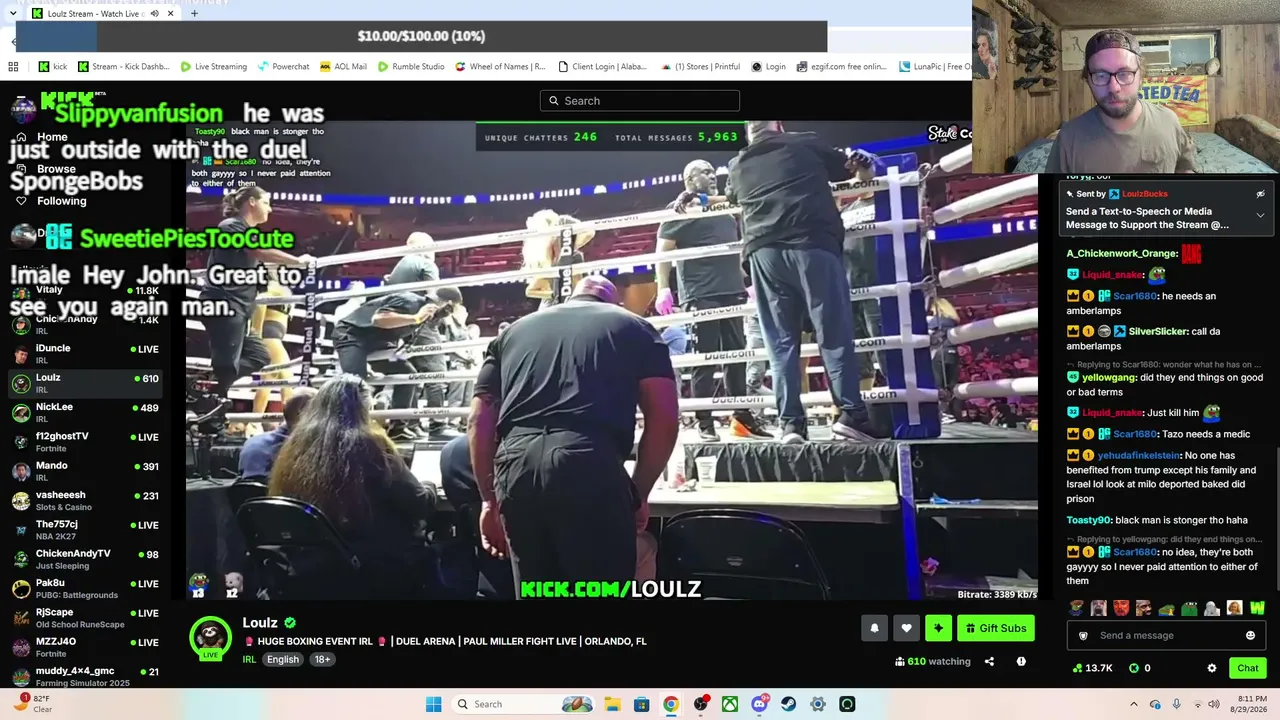Open the green points balance 13.7K
The image size is (1280, 720).
(x=1092, y=668)
